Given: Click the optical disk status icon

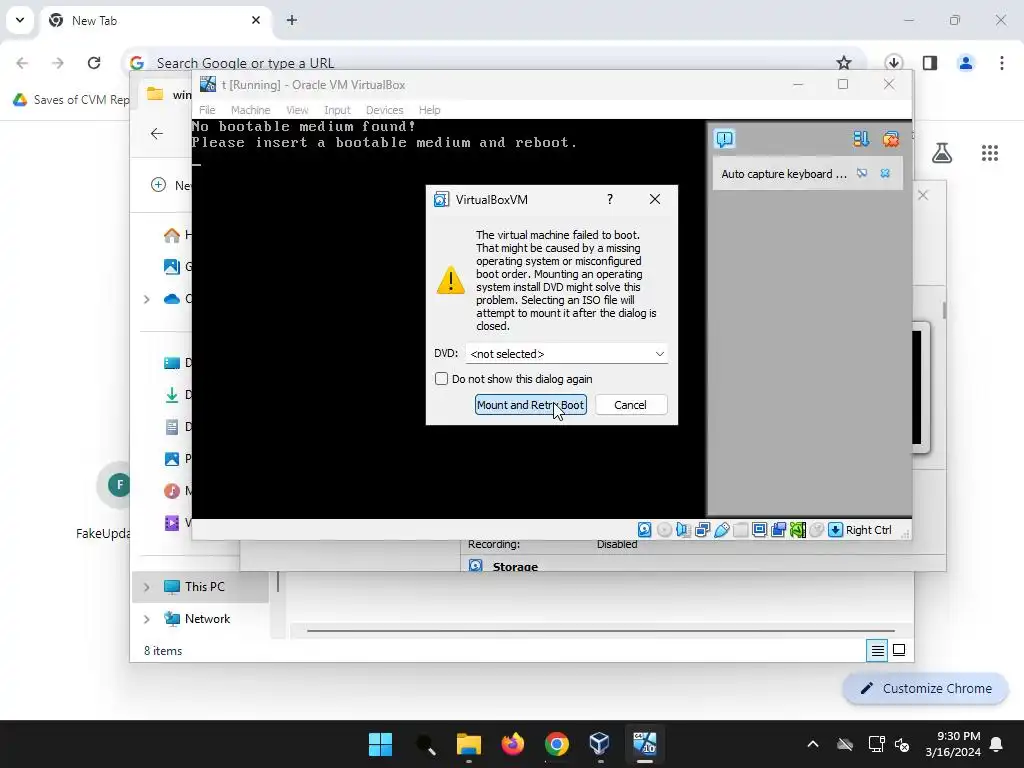Looking at the screenshot, I should coord(664,530).
